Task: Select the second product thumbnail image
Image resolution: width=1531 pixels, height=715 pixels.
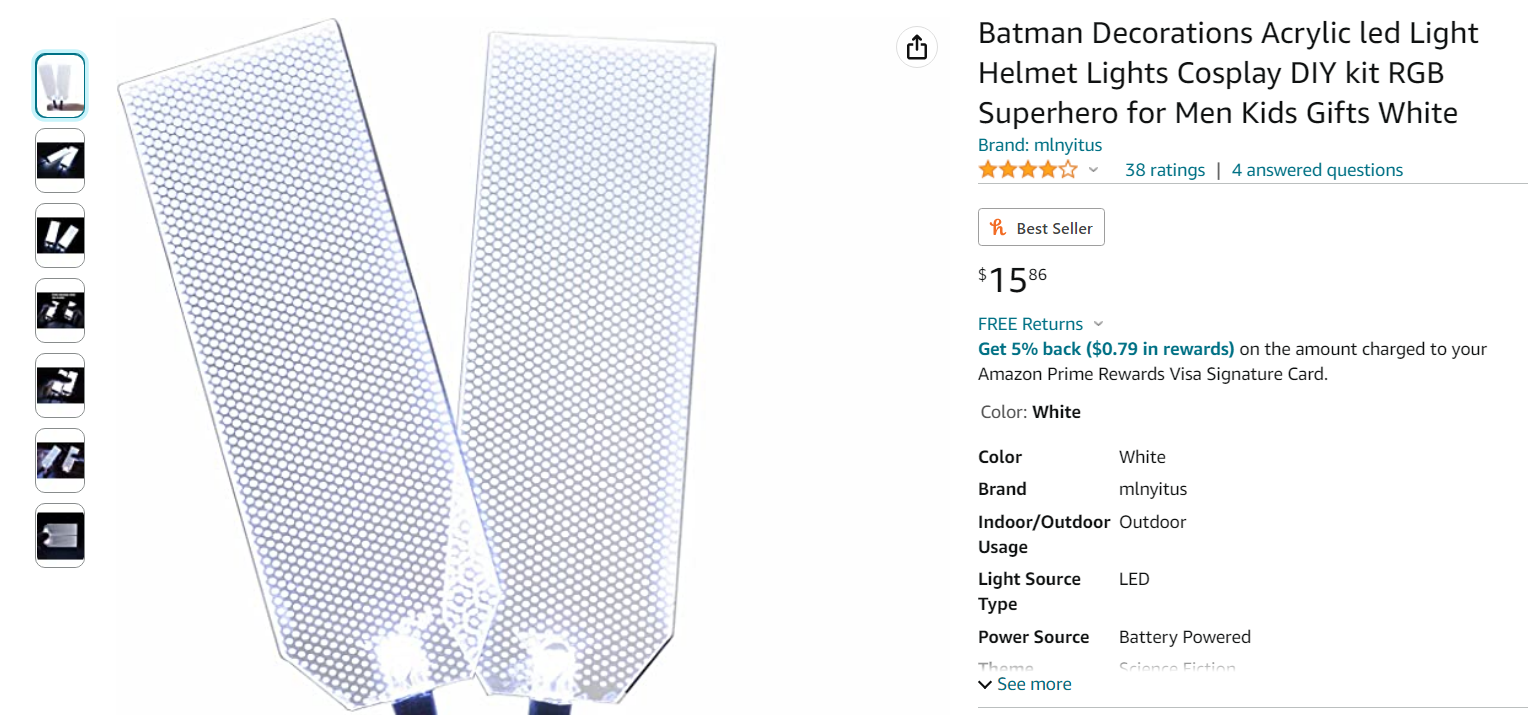Action: pos(60,160)
